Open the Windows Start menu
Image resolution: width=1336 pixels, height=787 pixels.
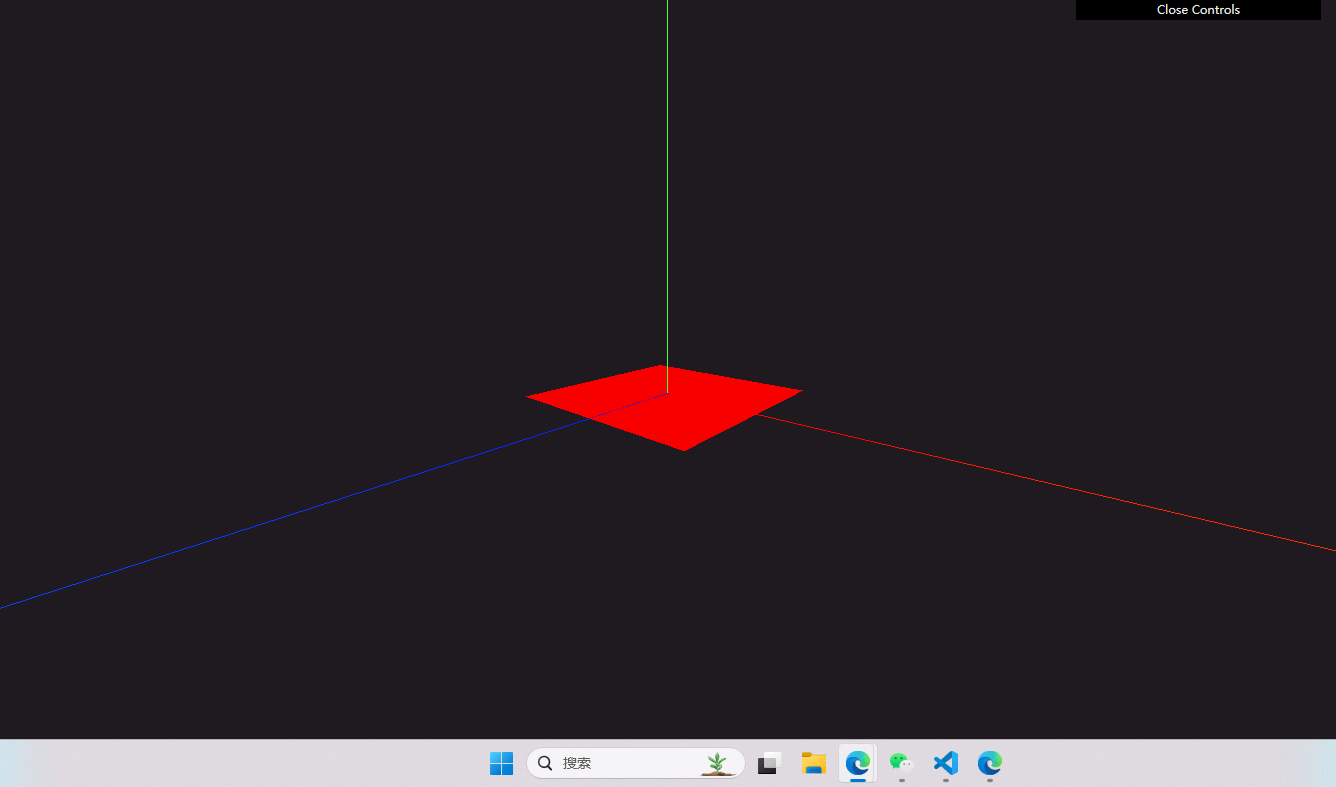[501, 763]
